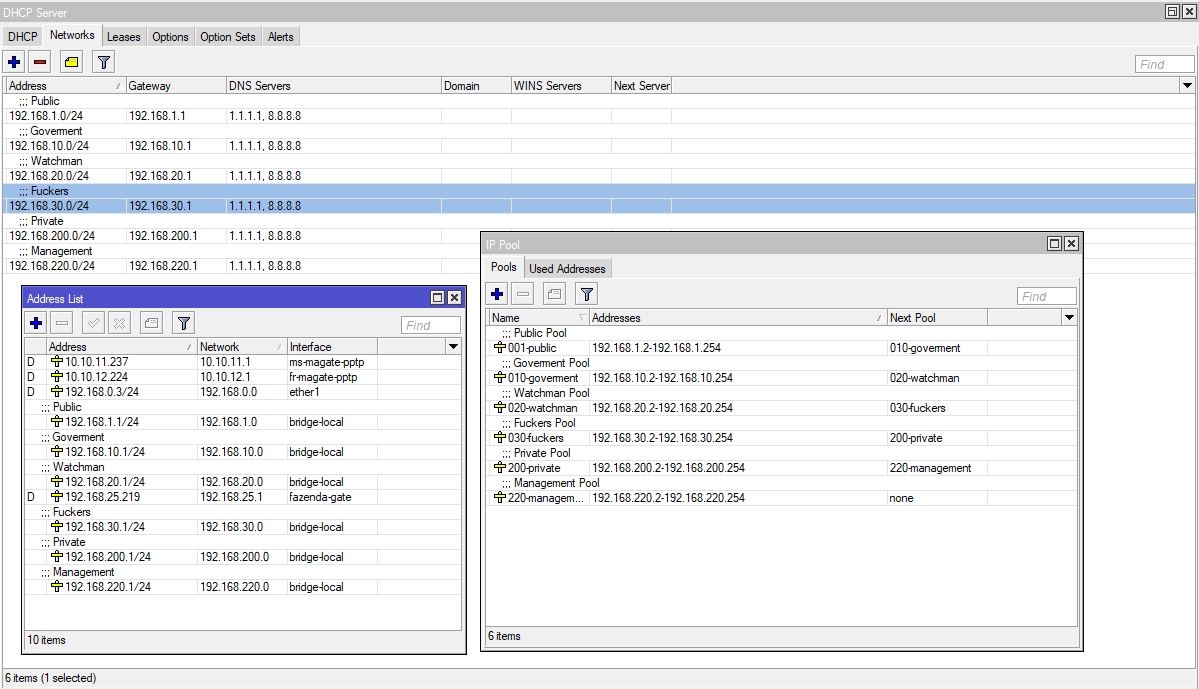The image size is (1199, 689).
Task: Select the Pools tab in IP Pool
Action: click(x=504, y=267)
